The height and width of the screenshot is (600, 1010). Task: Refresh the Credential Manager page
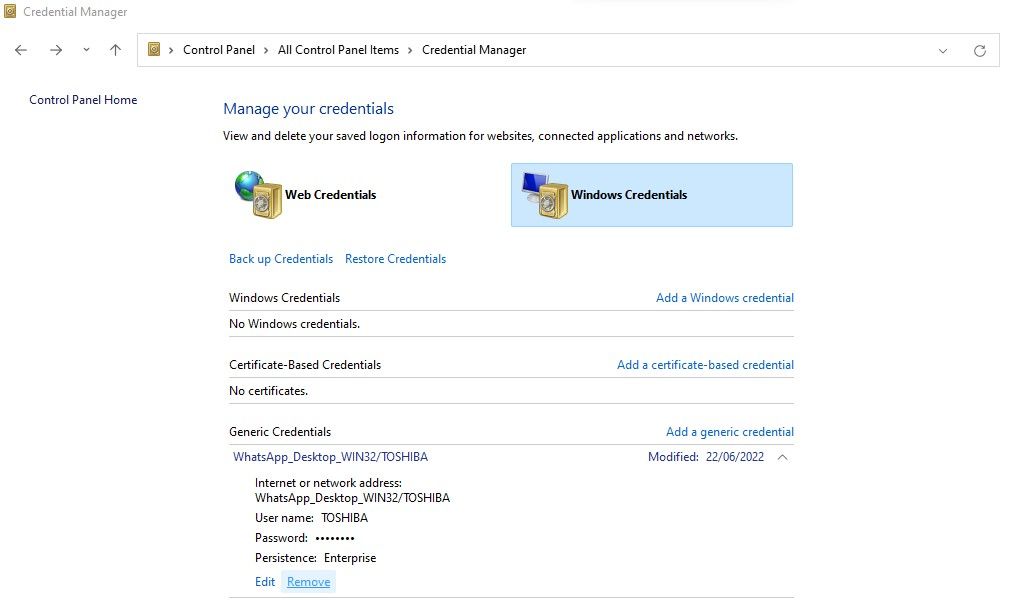(x=979, y=50)
